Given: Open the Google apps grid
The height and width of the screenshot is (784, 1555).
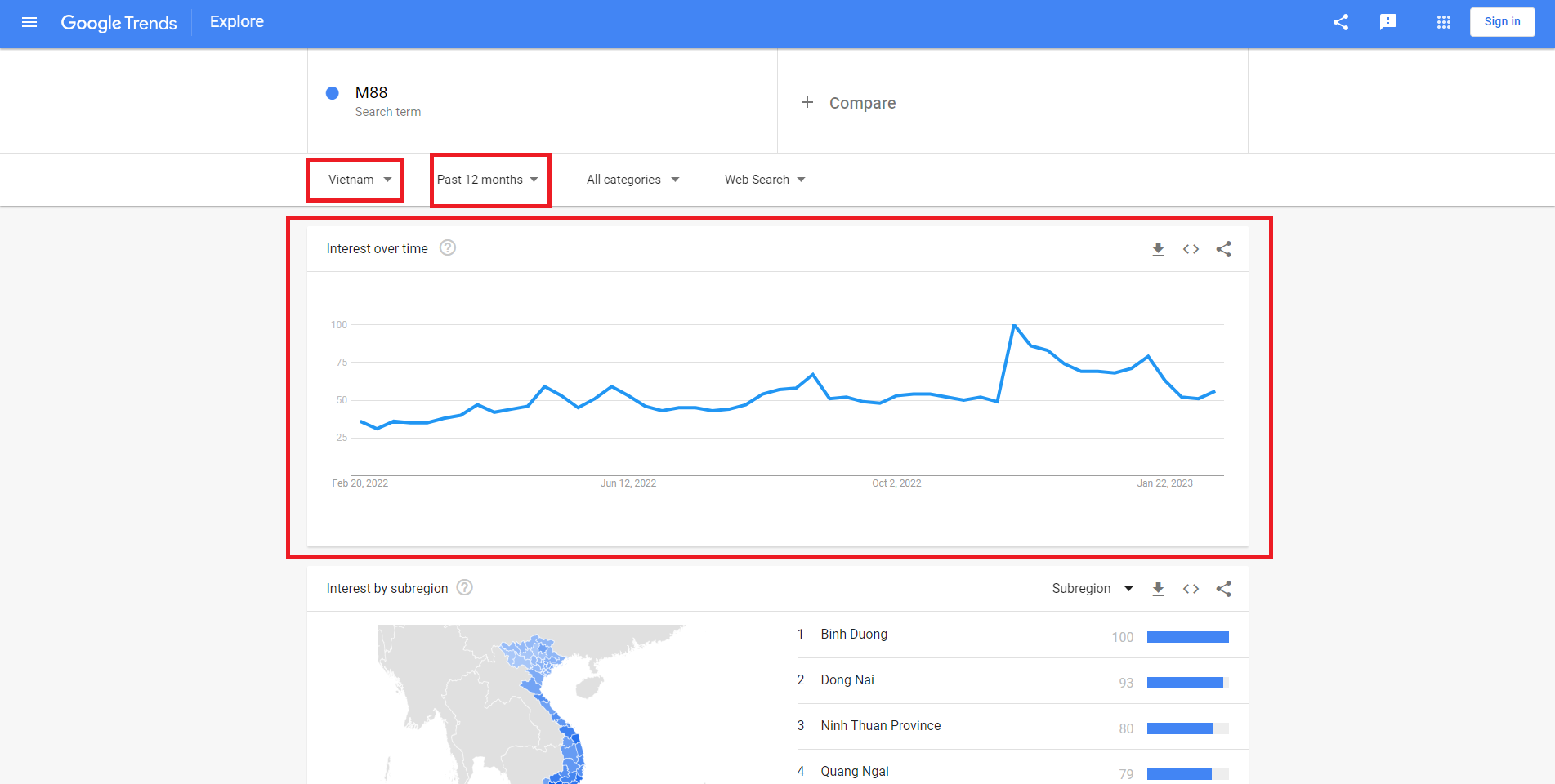Looking at the screenshot, I should point(1443,22).
